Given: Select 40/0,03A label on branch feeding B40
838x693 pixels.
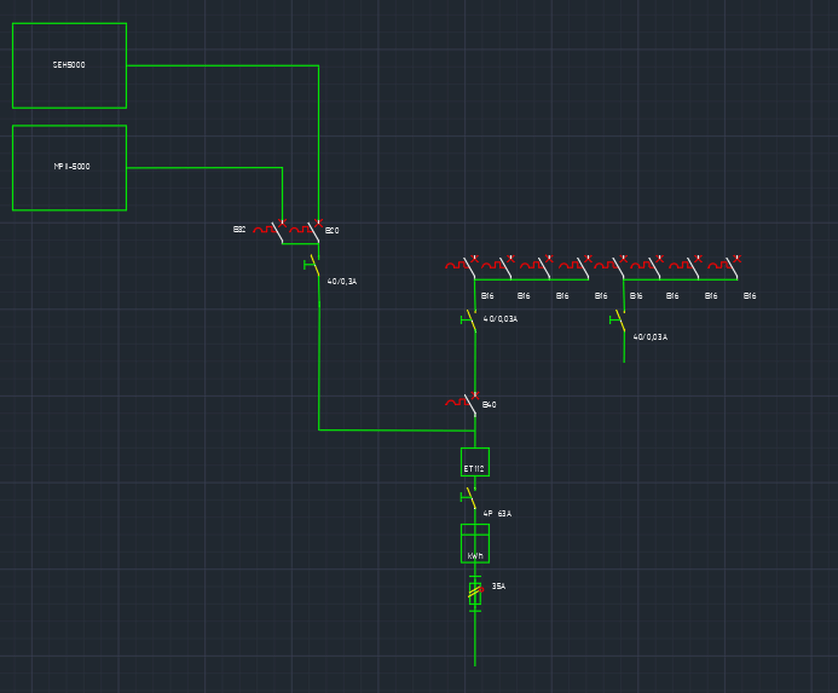Looking at the screenshot, I should (500, 319).
